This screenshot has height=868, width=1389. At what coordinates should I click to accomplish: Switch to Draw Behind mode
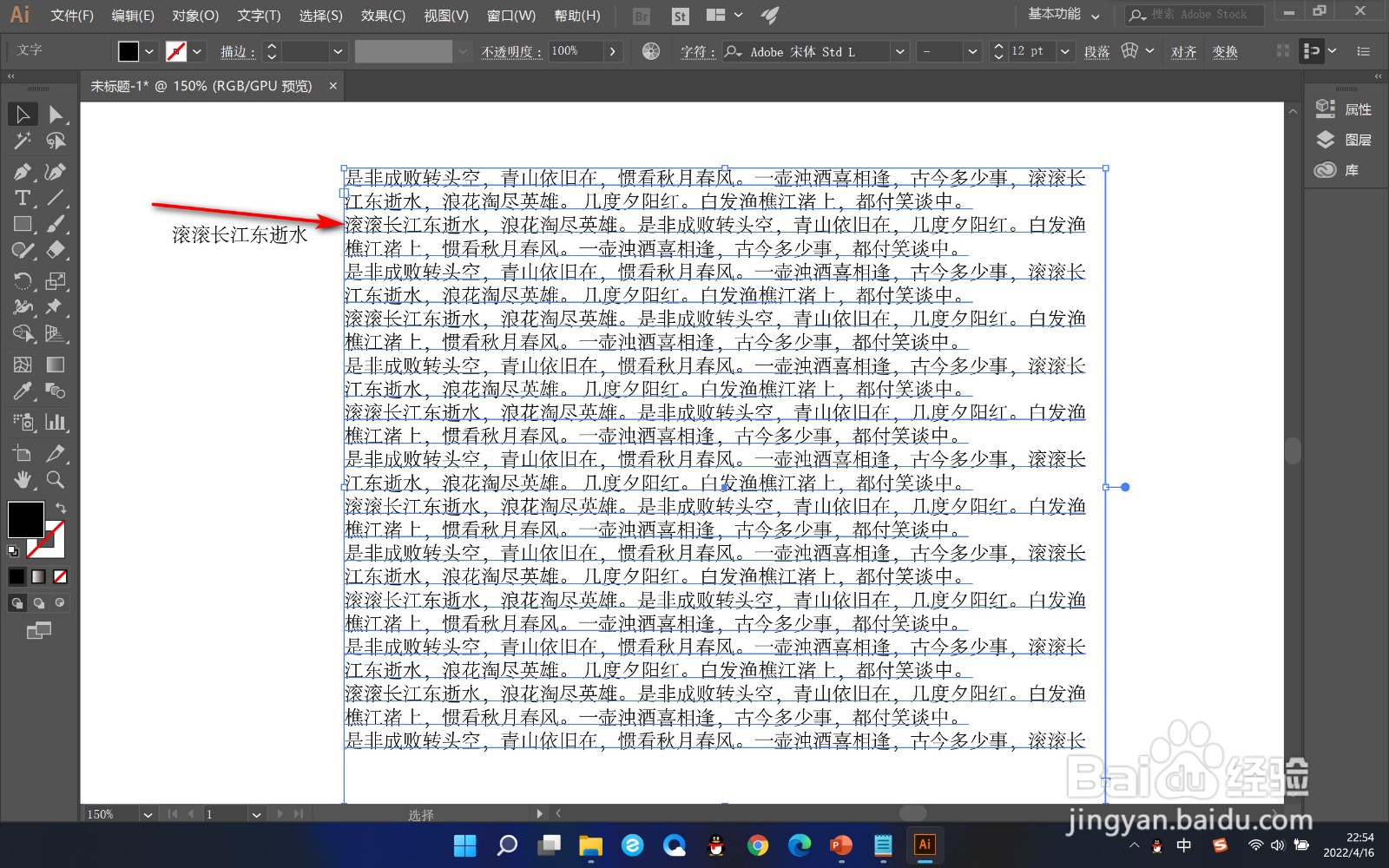[x=39, y=603]
